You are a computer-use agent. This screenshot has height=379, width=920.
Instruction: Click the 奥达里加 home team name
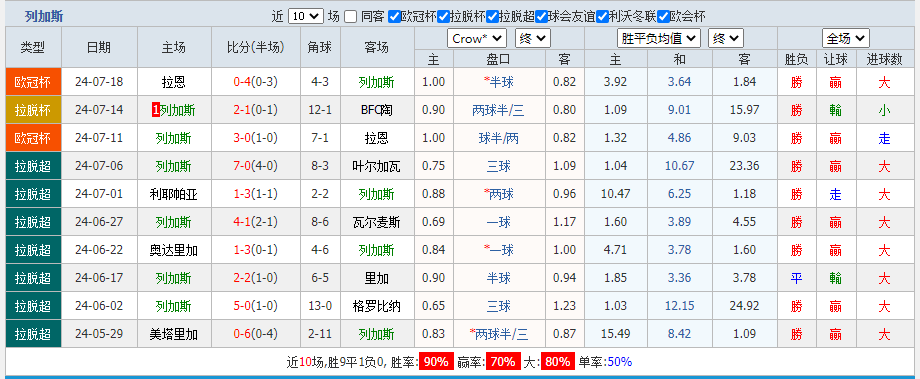[174, 251]
